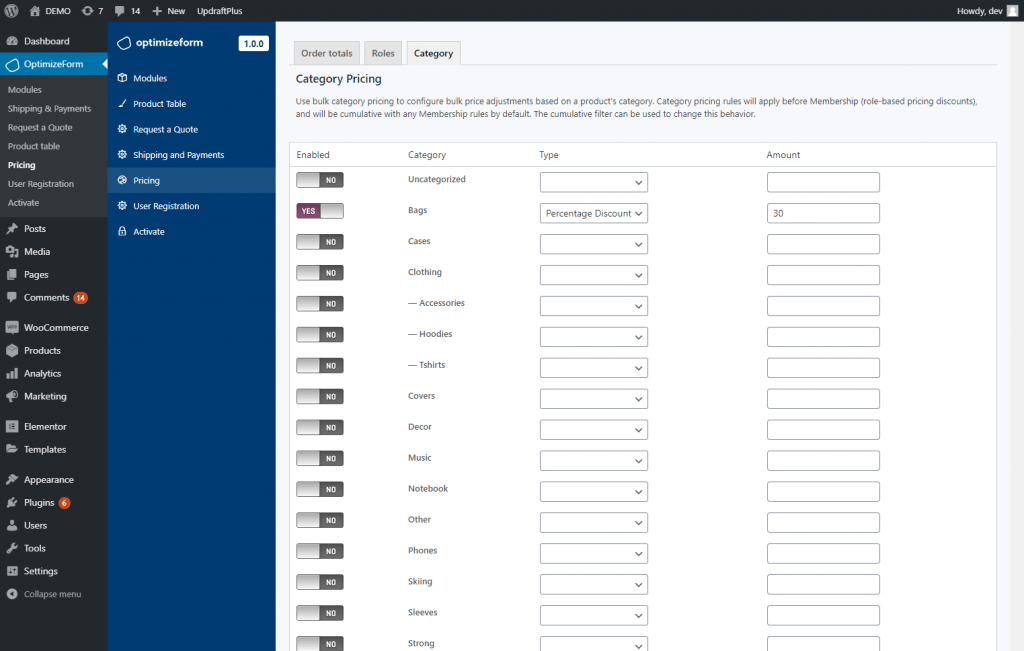Open the Type dropdown for Sleeves

click(594, 615)
